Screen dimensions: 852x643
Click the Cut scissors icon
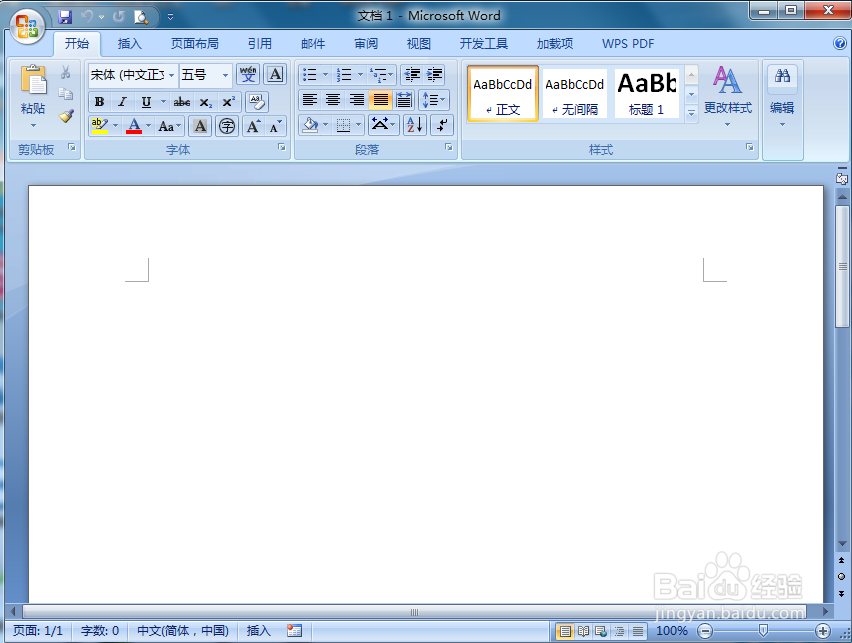point(66,72)
